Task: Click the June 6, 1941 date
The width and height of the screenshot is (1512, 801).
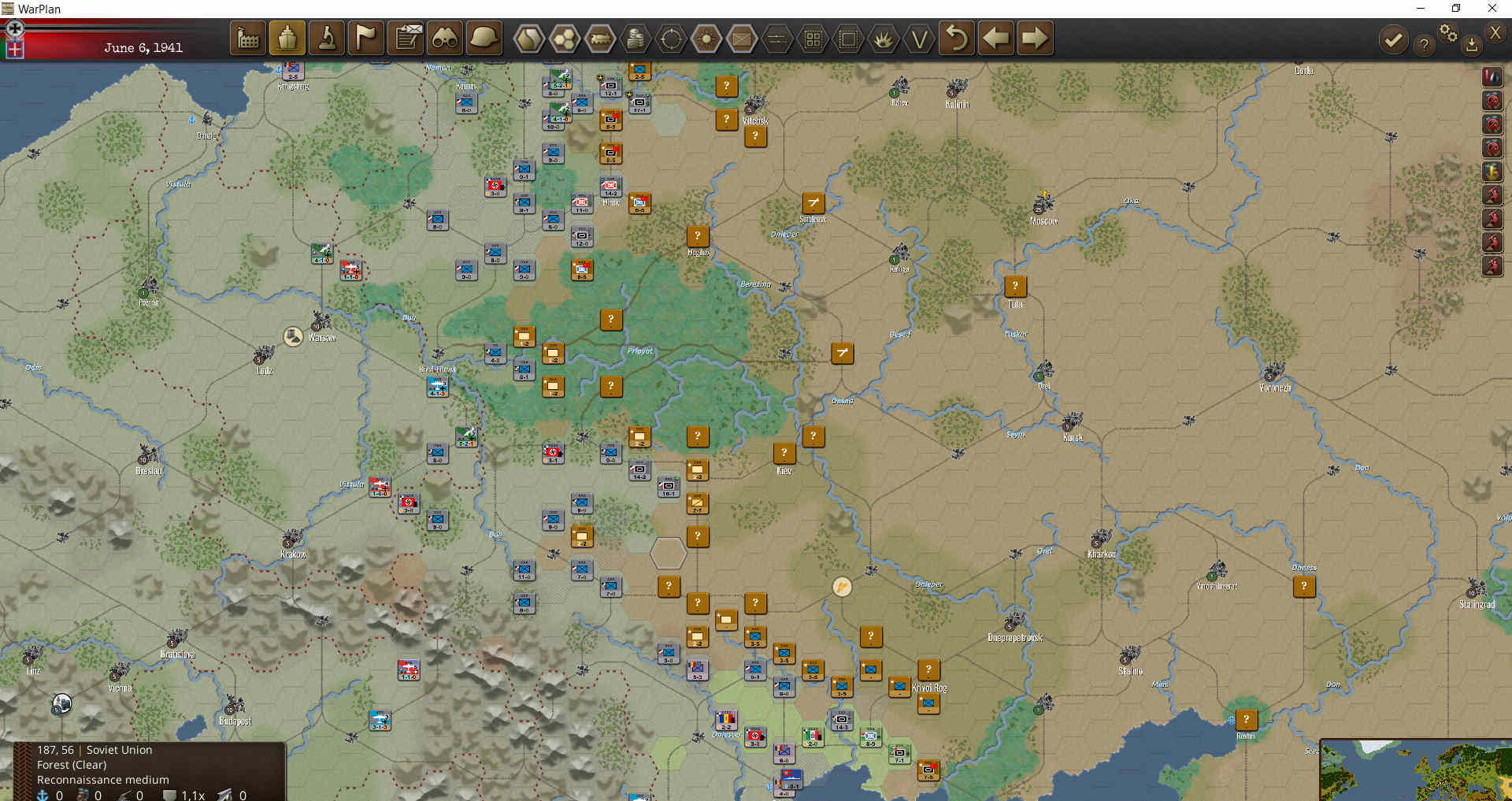Action: tap(143, 47)
